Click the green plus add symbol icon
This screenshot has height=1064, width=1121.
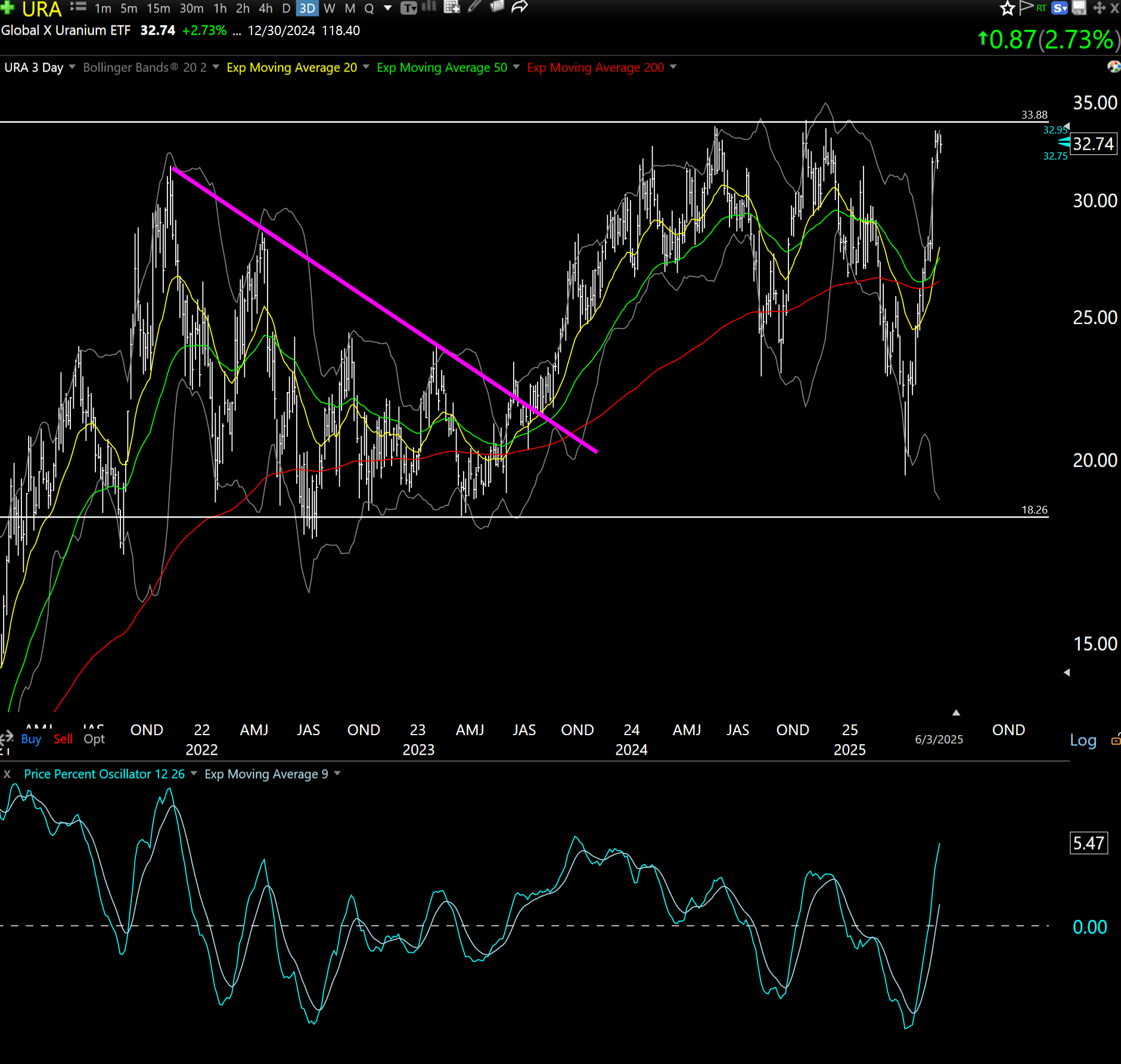8,7
